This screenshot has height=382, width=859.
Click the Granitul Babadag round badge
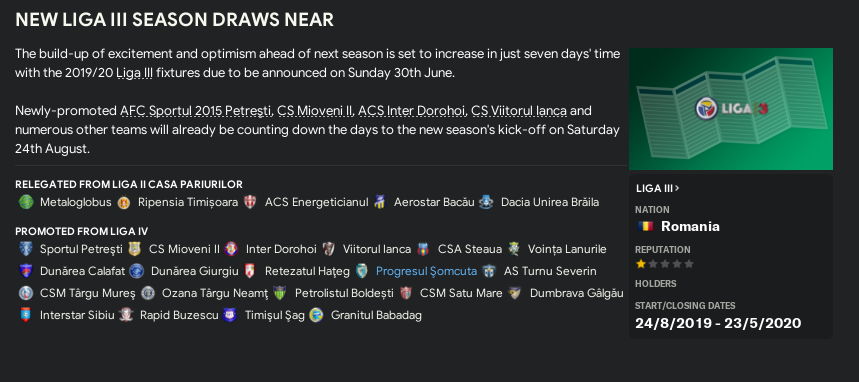tap(316, 315)
